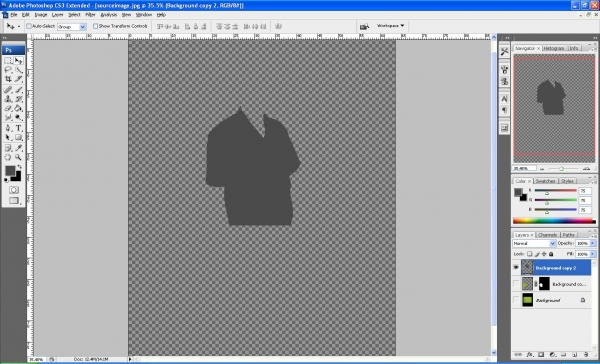Select the Slice tool
Viewport: 600px width, 364px height.
coord(18,79)
